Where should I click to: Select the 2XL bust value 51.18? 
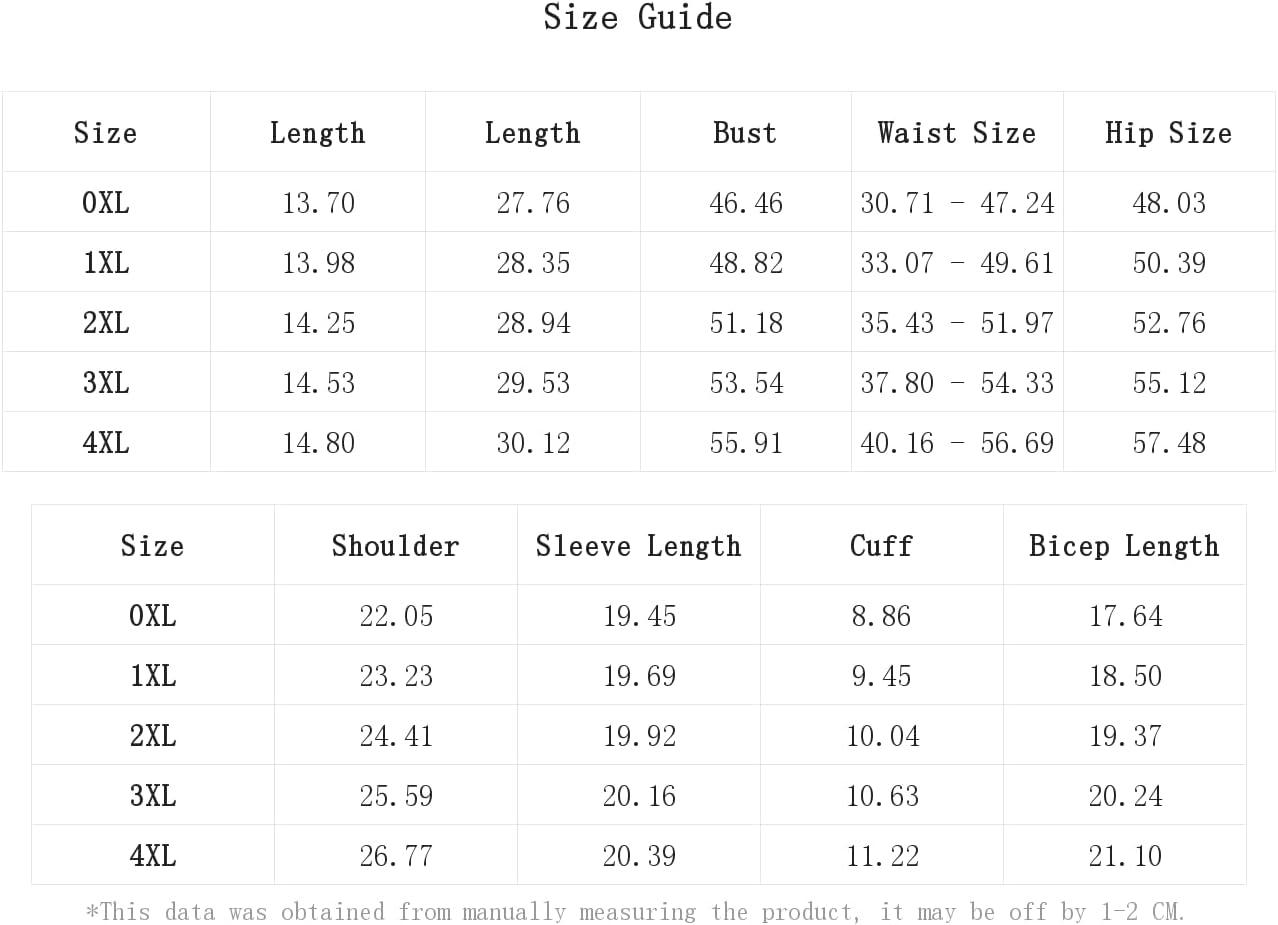click(x=746, y=323)
